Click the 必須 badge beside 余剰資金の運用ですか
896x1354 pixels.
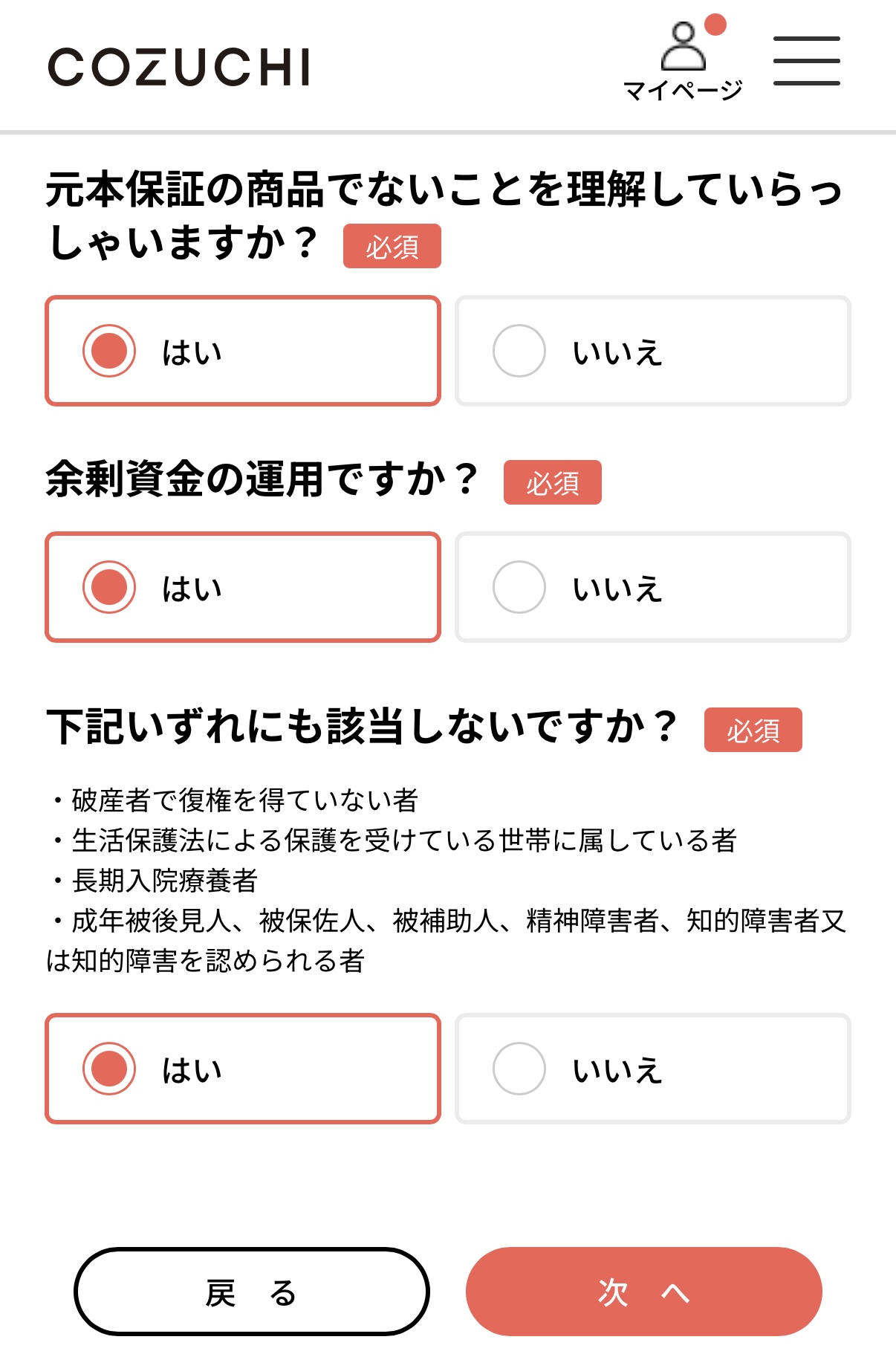click(552, 482)
